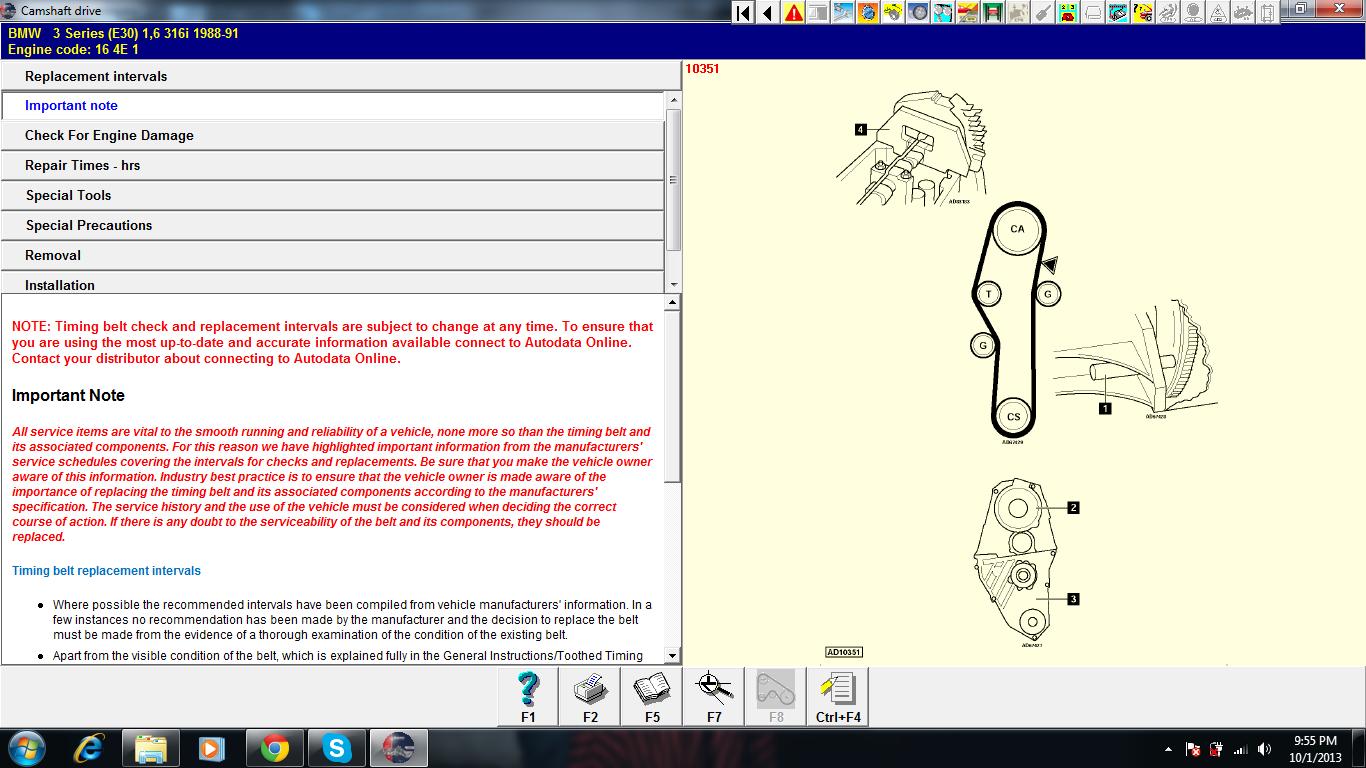Open the Repair Times - hrs section
1366x768 pixels.
(x=332, y=166)
